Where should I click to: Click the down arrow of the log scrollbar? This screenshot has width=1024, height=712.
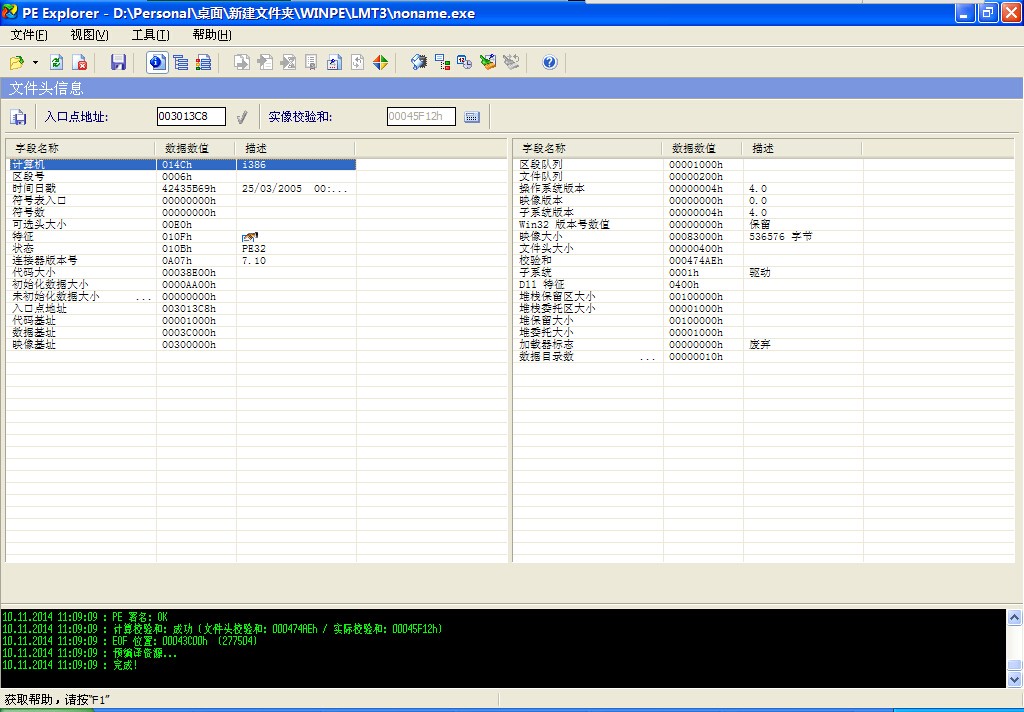pos(1014,679)
